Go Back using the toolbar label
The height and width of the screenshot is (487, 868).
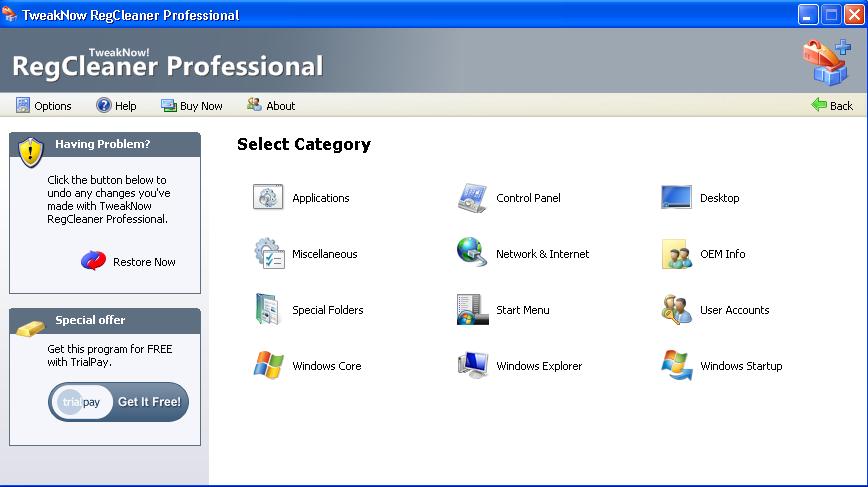[x=841, y=106]
